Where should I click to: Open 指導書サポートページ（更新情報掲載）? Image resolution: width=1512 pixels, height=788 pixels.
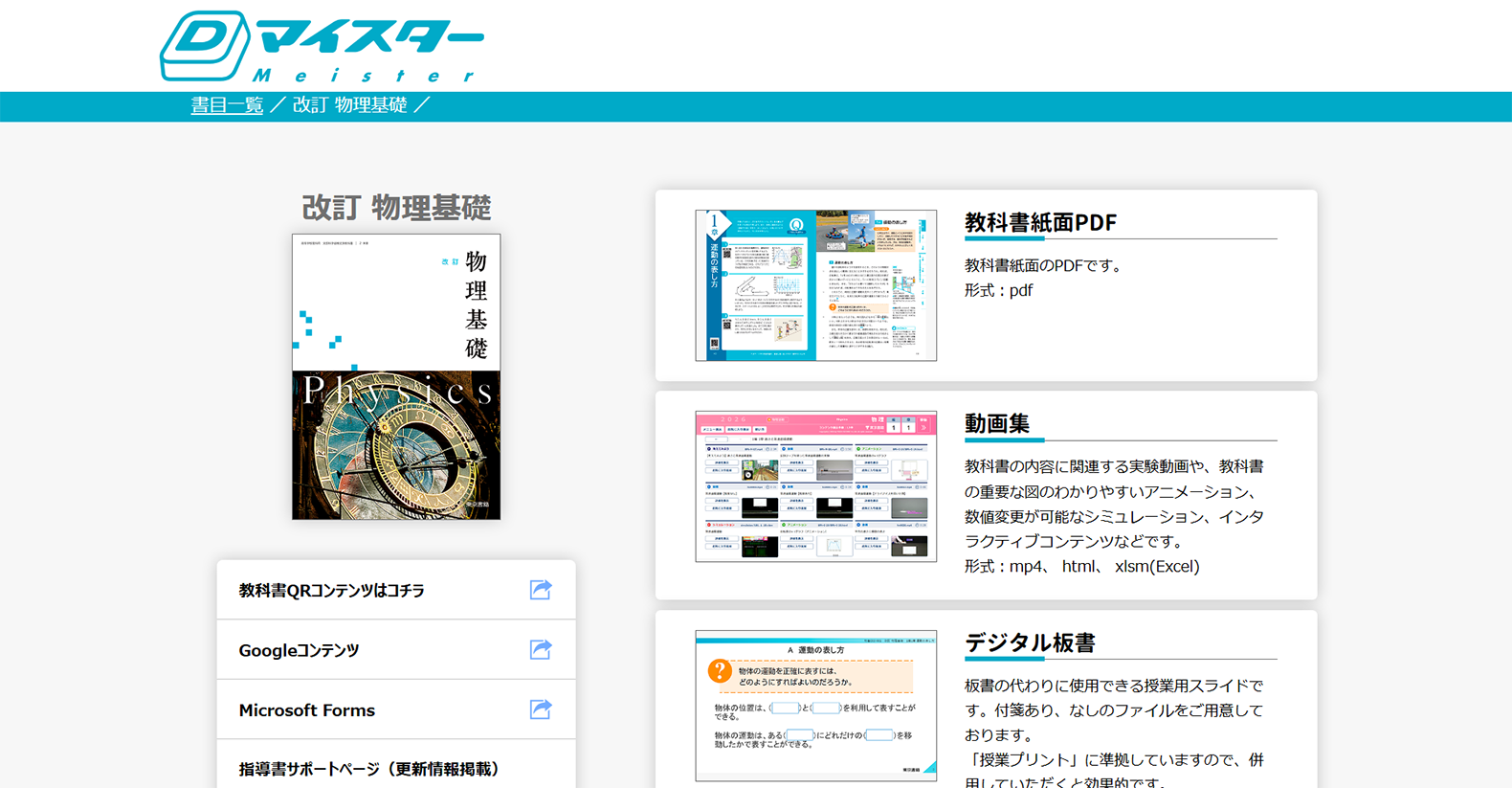click(x=368, y=769)
